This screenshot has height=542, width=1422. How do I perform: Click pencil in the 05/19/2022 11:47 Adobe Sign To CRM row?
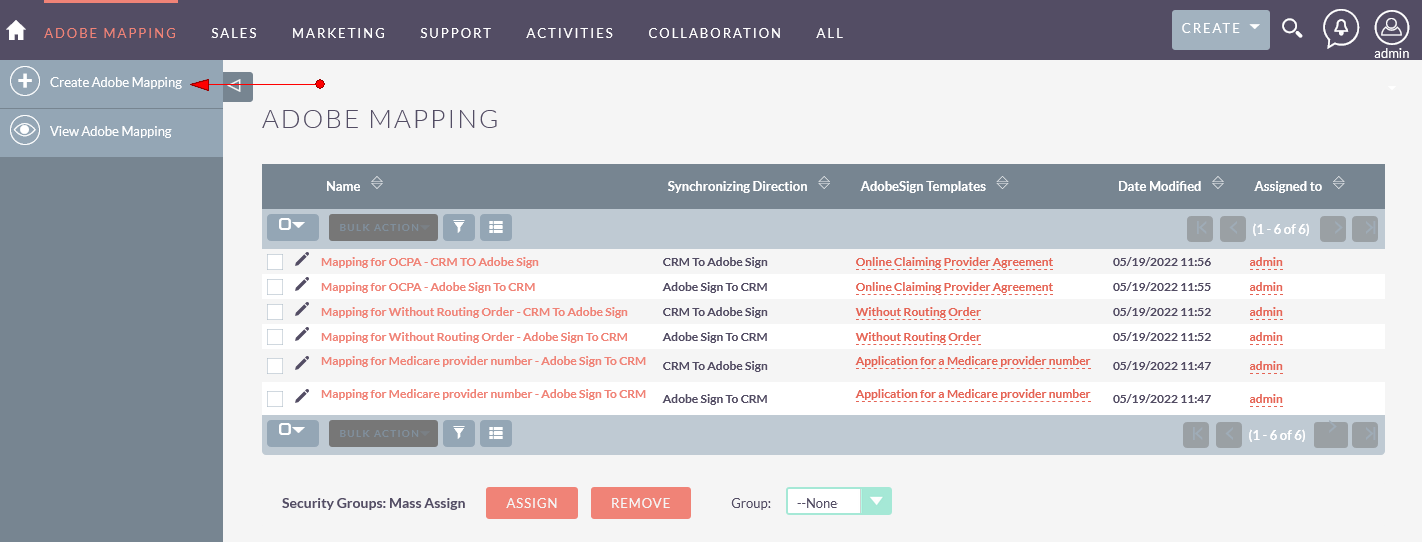tap(302, 396)
